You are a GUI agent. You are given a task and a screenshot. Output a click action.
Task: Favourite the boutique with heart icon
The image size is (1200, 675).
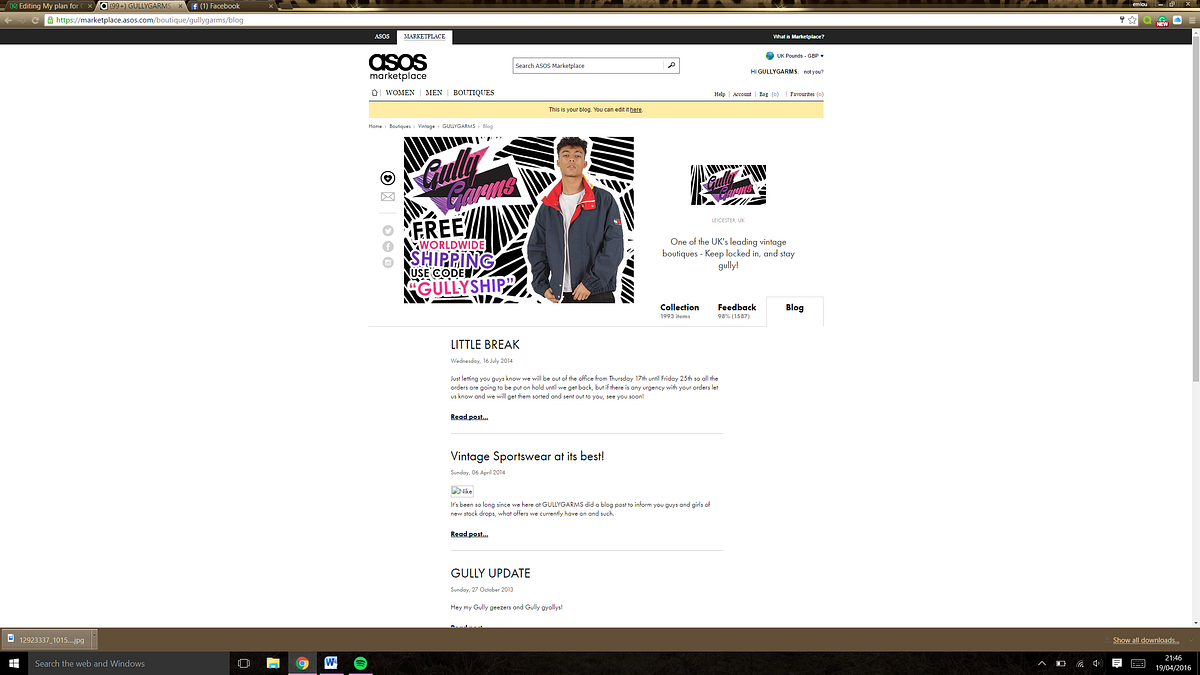click(x=388, y=178)
